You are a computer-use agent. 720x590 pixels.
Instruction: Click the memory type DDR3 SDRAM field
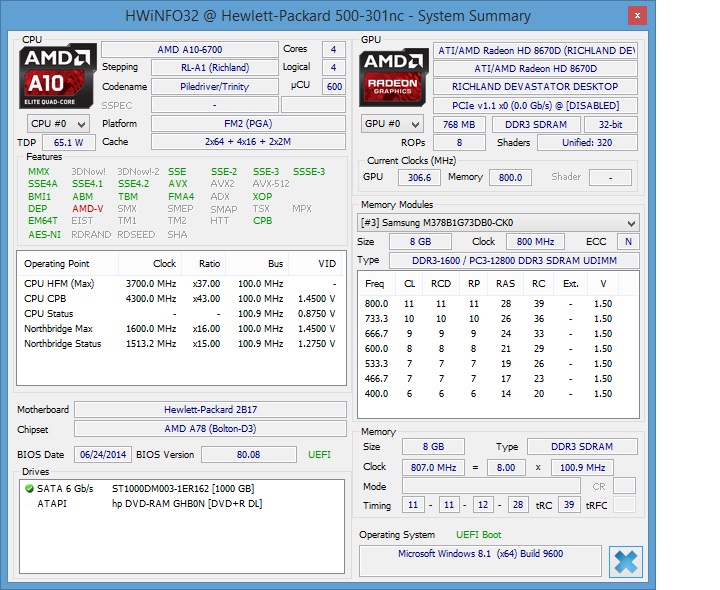[x=582, y=447]
